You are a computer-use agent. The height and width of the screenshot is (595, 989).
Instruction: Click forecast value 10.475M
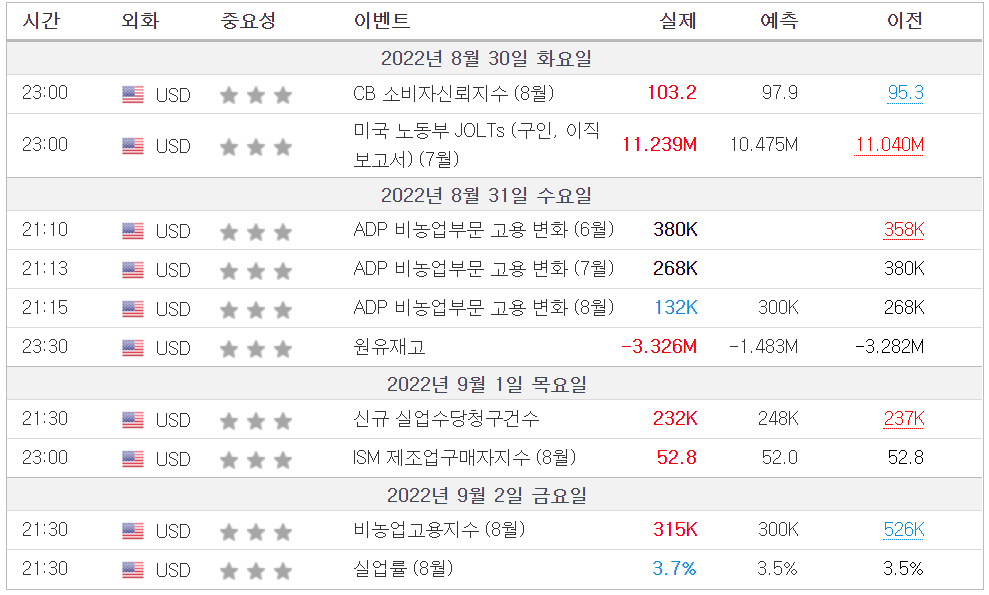click(x=764, y=144)
